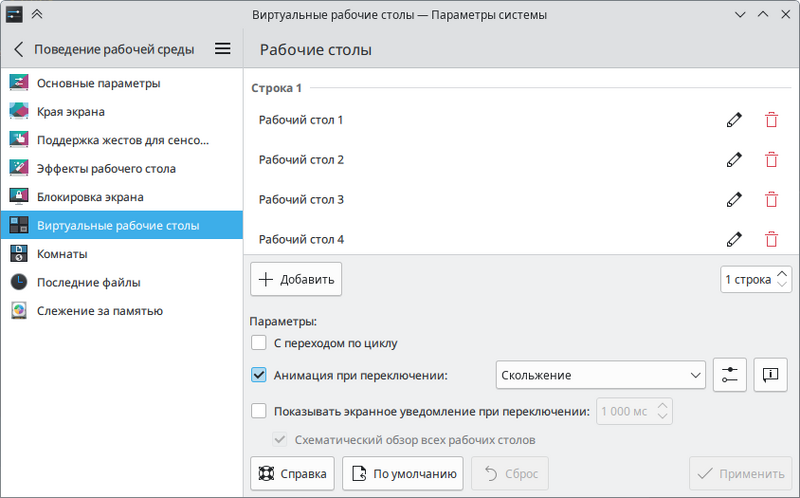Screen dimensions: 800x498
Task: Click the pencil icon for Рабочий стол 1
Action: (734, 120)
